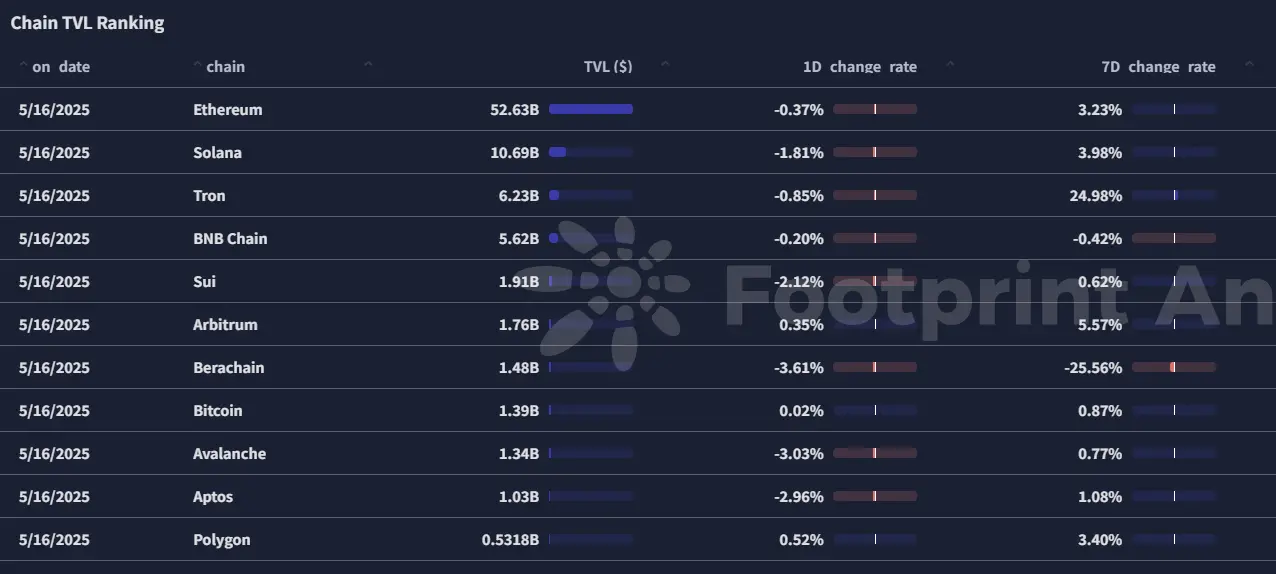Click the TVL ($) column header
The width and height of the screenshot is (1276, 574).
(608, 67)
